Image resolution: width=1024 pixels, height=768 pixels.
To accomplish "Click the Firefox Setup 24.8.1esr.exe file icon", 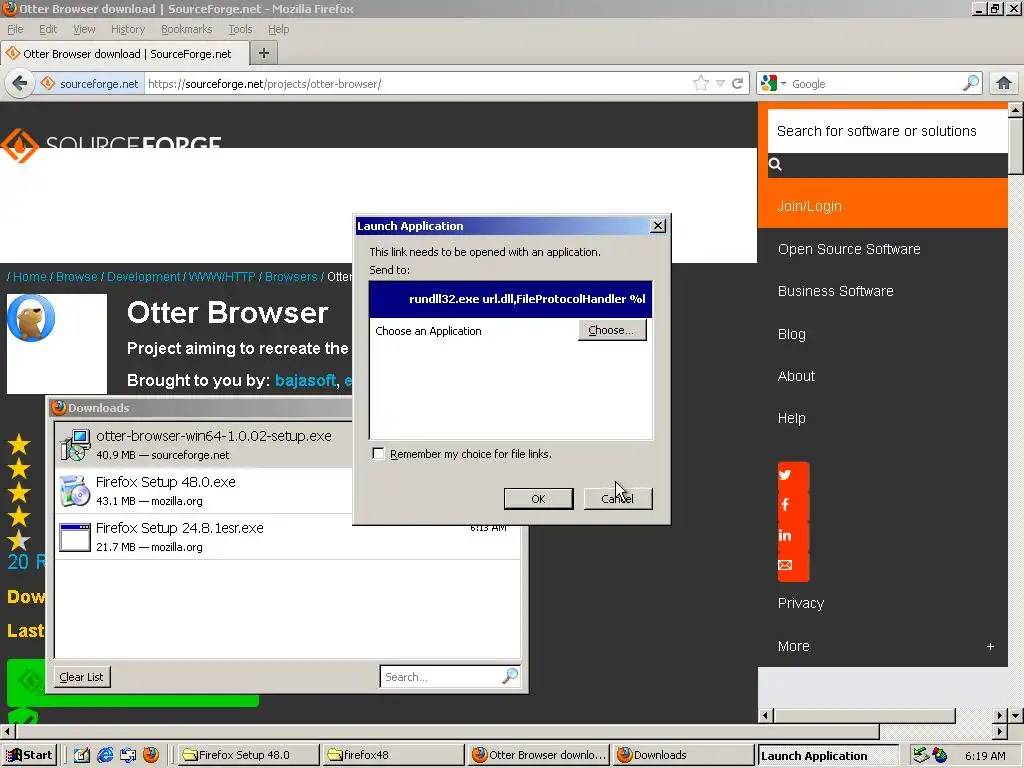I will coord(75,537).
